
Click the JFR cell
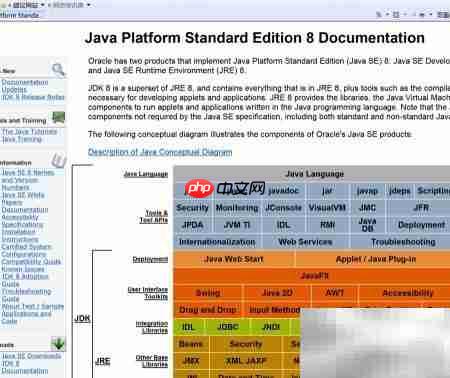[421, 208]
